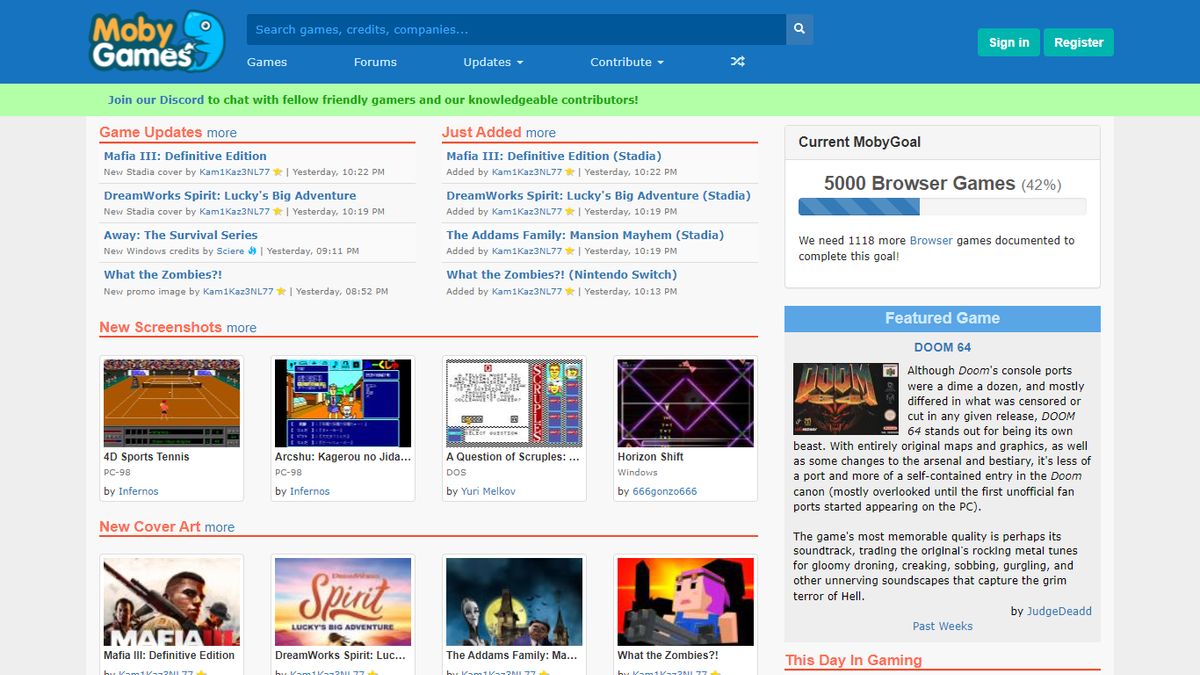Open the Games menu

266,62
